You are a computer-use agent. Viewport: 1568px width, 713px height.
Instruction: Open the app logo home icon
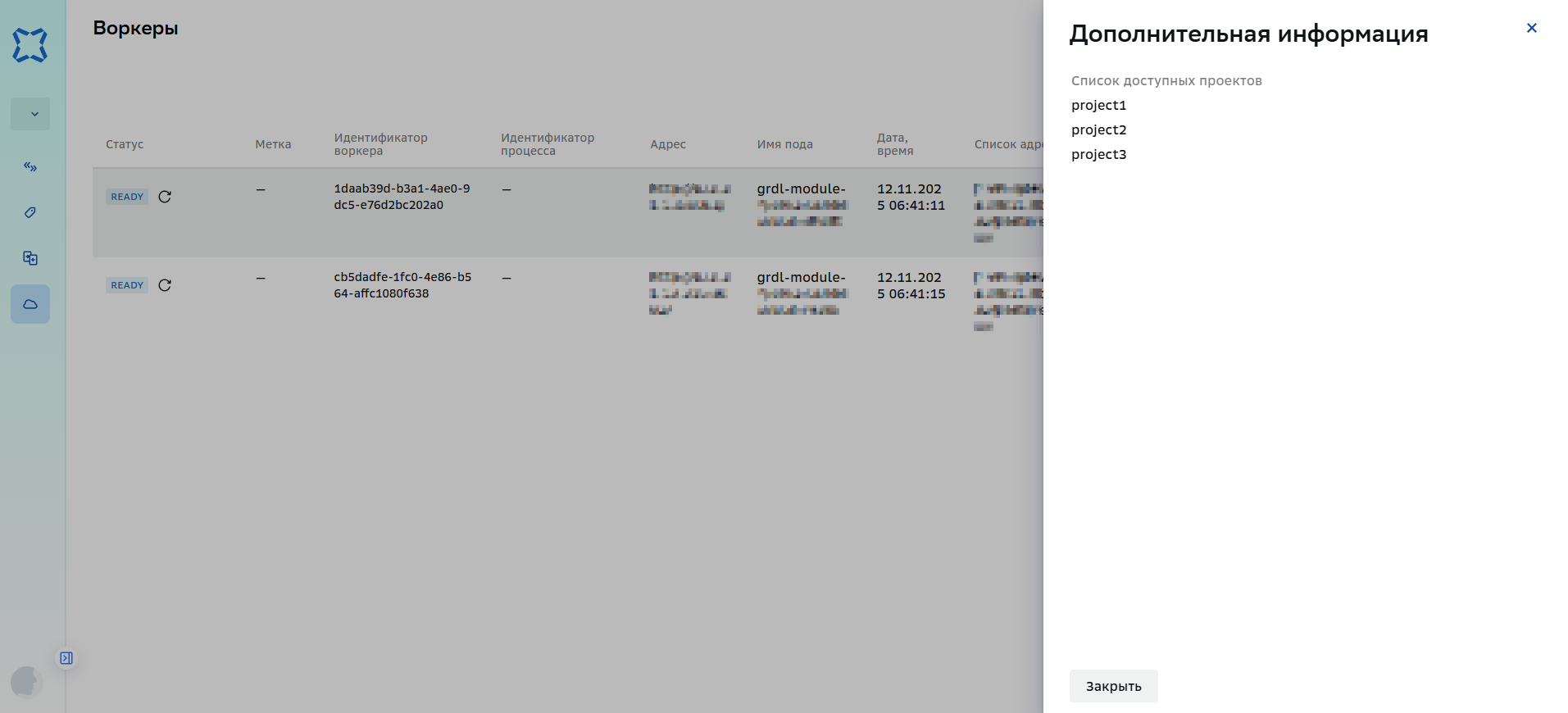30,45
